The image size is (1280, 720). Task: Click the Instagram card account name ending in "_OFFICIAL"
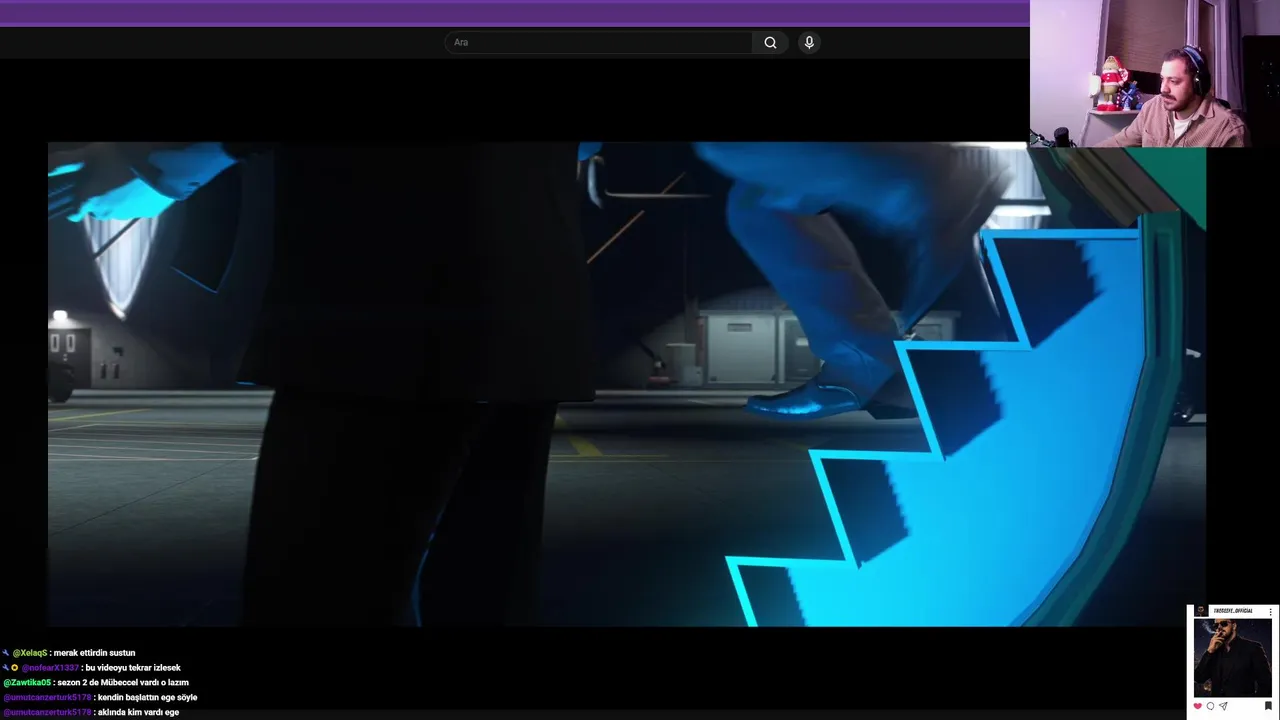coord(1233,611)
